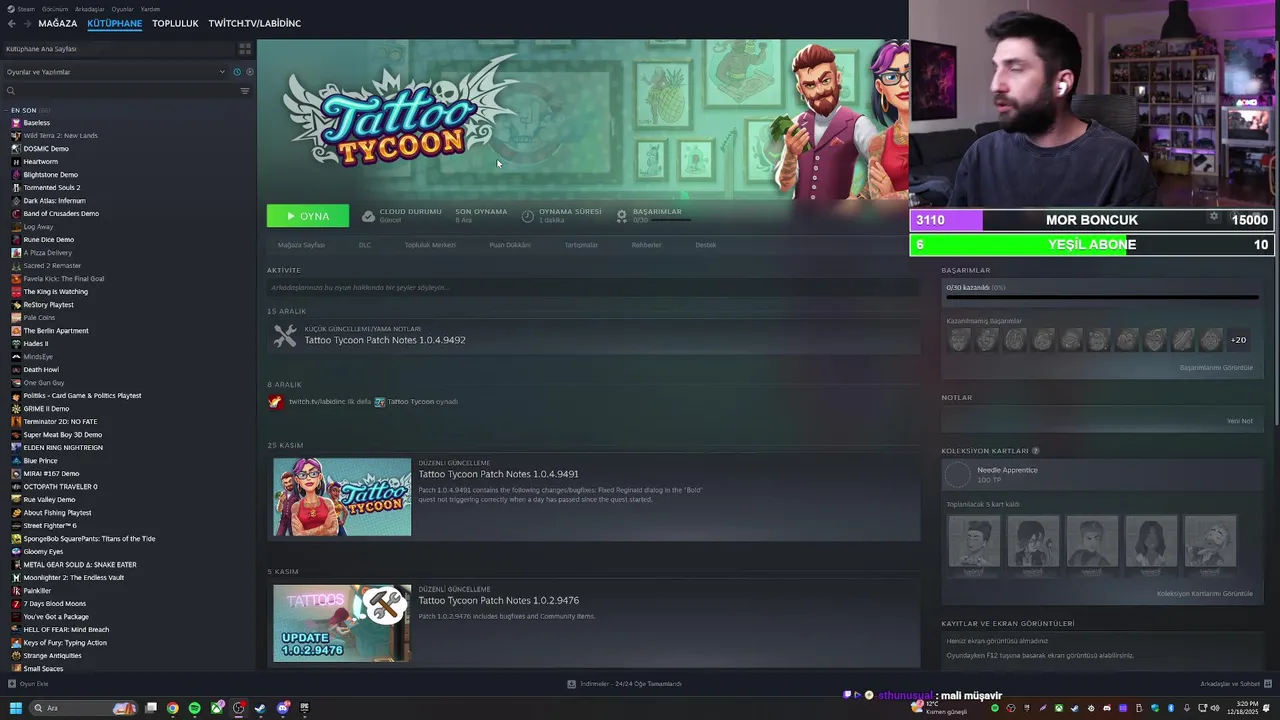The width and height of the screenshot is (1280, 720).
Task: Open the Arkadaşlar menu
Action: pos(89,9)
